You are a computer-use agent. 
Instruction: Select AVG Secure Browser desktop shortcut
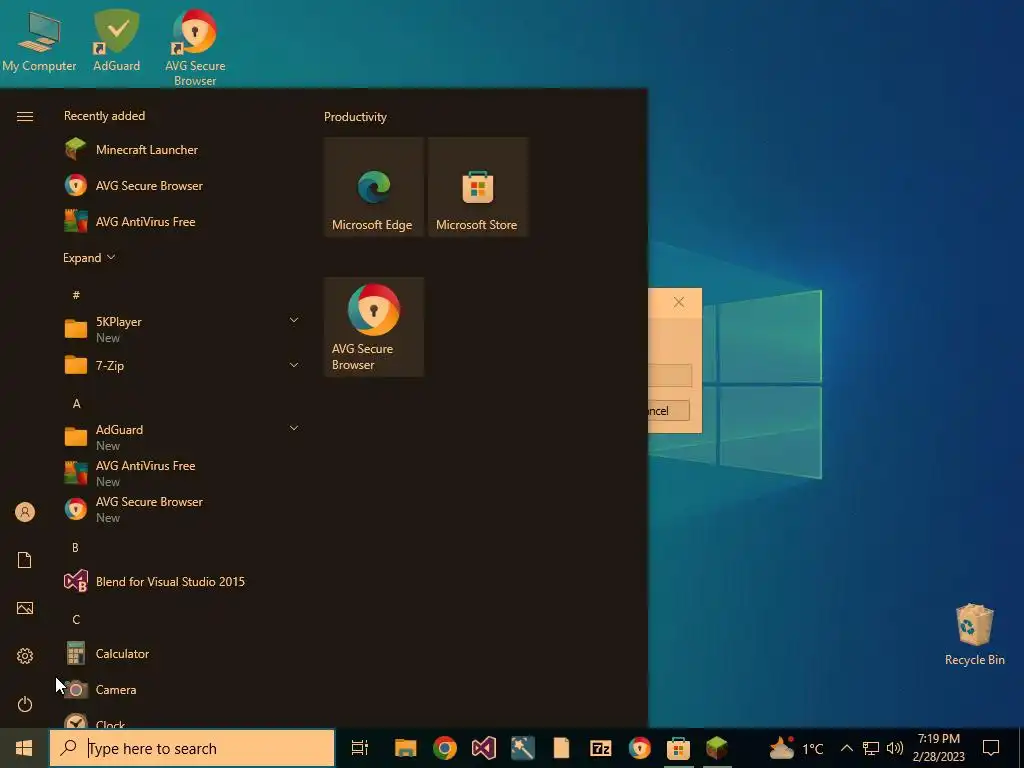[x=195, y=48]
